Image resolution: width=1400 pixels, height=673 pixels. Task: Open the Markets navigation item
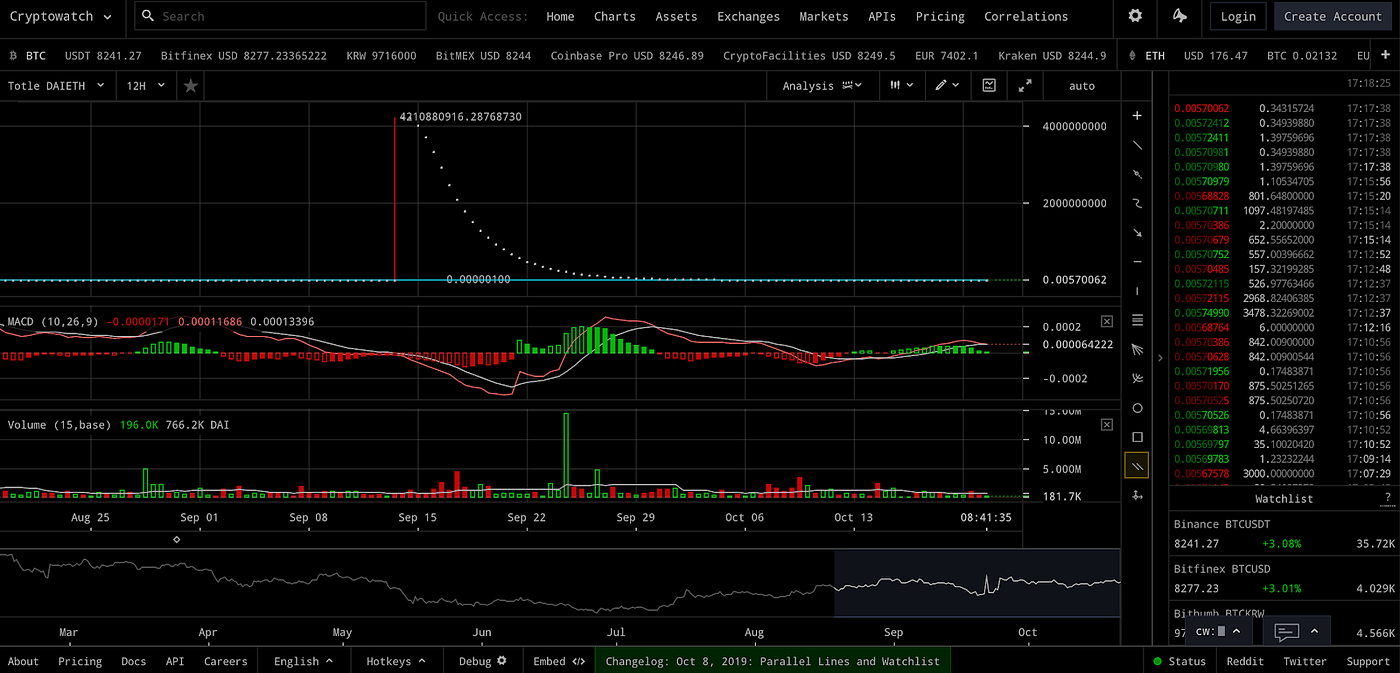tap(823, 16)
